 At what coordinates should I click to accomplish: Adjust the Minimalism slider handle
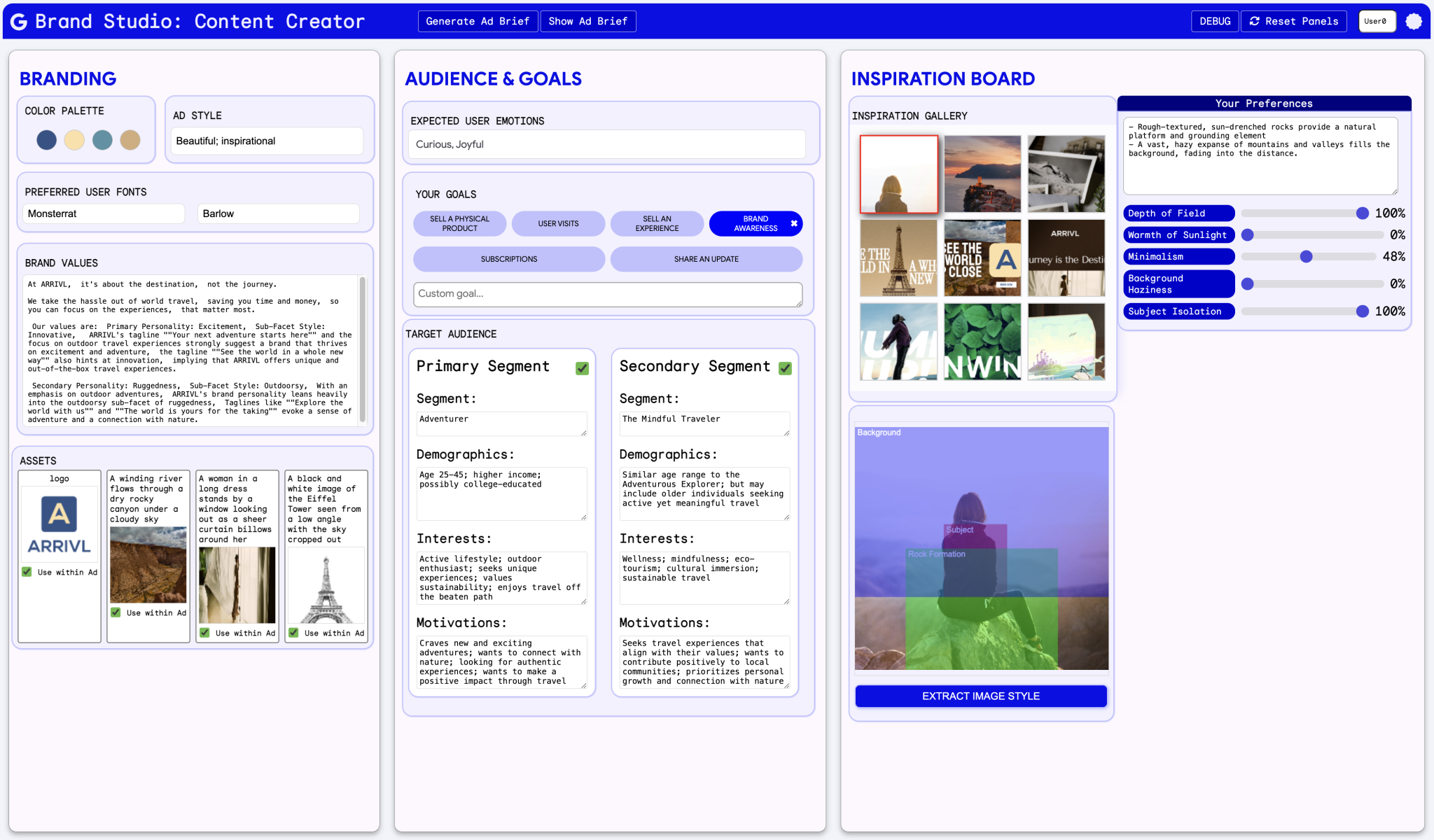pyautogui.click(x=1307, y=256)
